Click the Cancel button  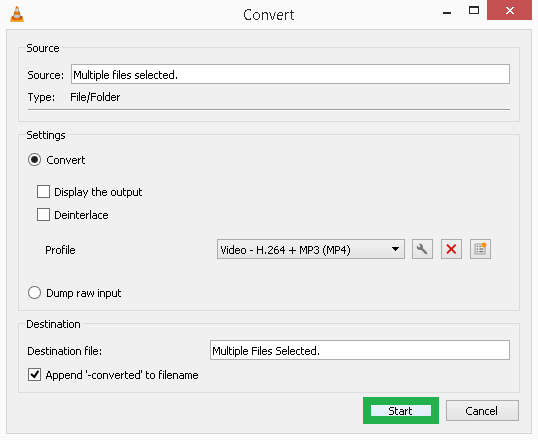[482, 410]
